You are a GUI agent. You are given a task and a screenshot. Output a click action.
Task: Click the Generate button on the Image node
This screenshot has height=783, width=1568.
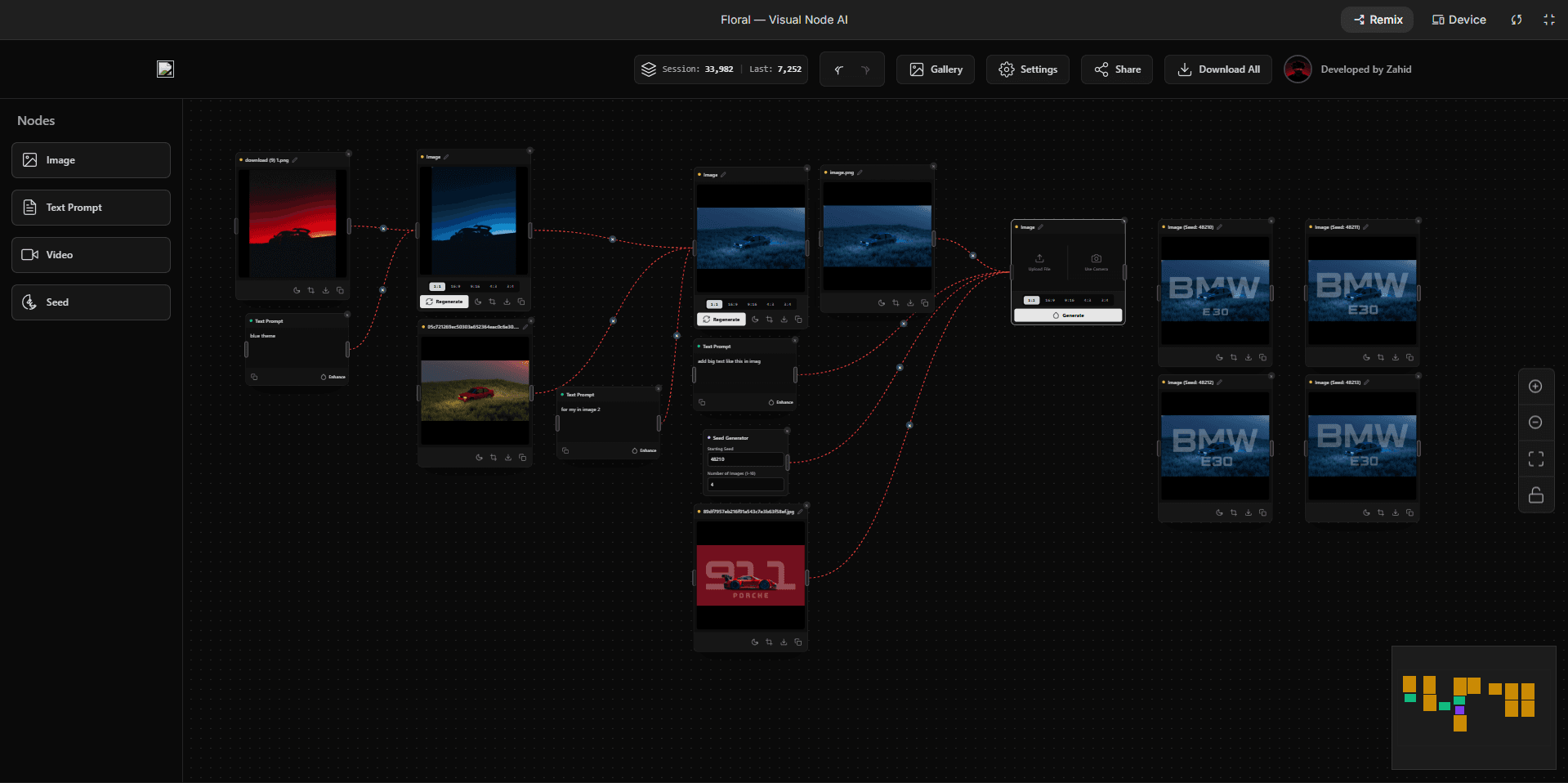pyautogui.click(x=1068, y=315)
